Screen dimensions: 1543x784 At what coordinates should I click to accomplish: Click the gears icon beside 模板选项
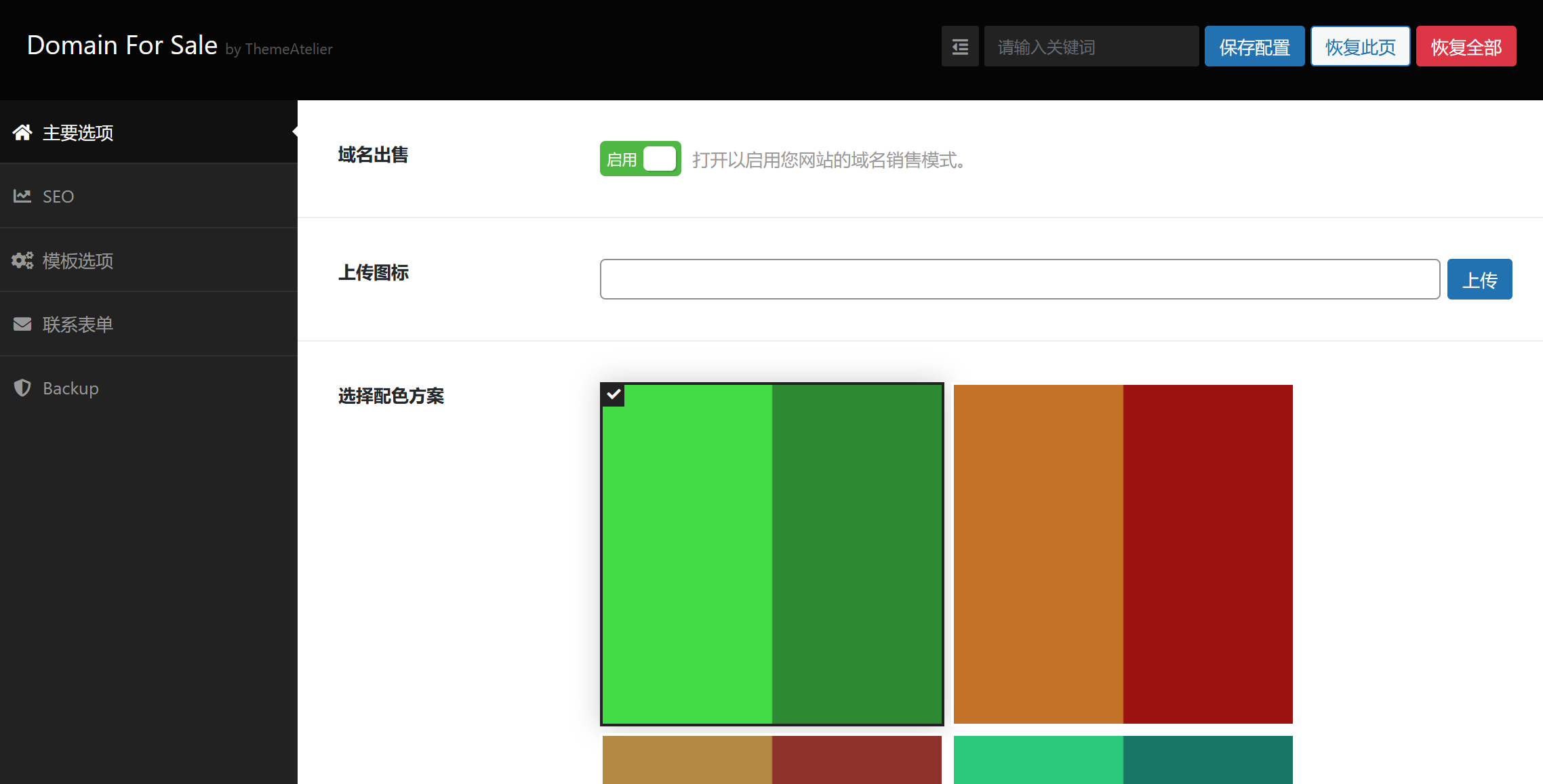pyautogui.click(x=22, y=261)
